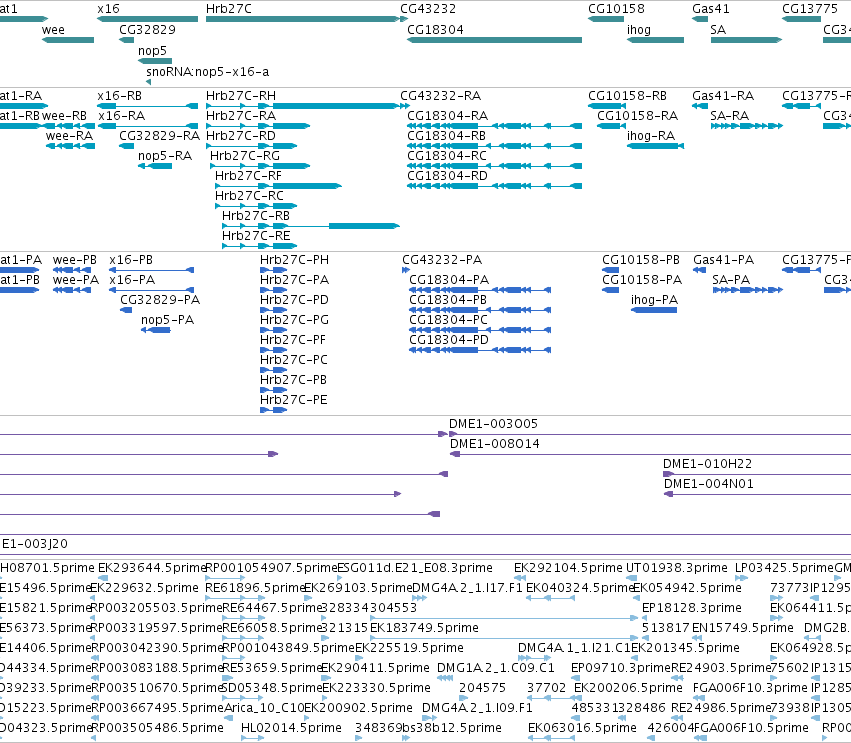Select the DMG1A.2_1.C09.C1 EST label
The height and width of the screenshot is (743, 851).
point(496,668)
